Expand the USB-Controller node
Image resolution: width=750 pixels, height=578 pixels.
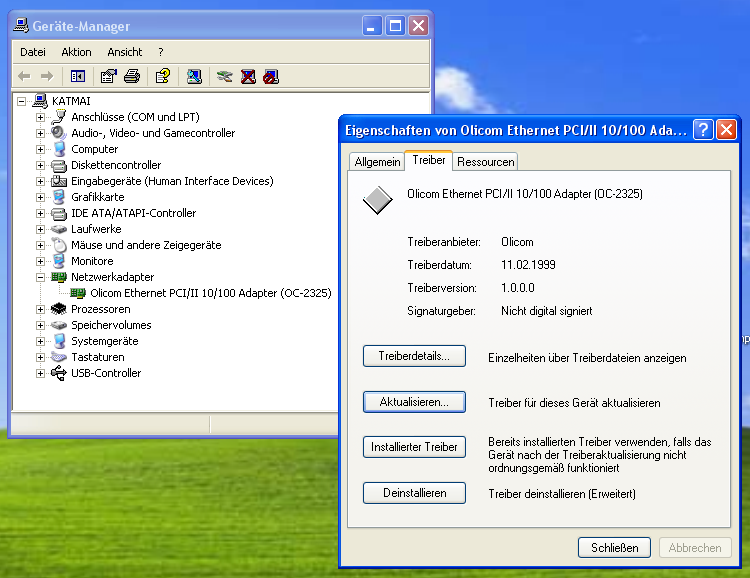click(41, 373)
